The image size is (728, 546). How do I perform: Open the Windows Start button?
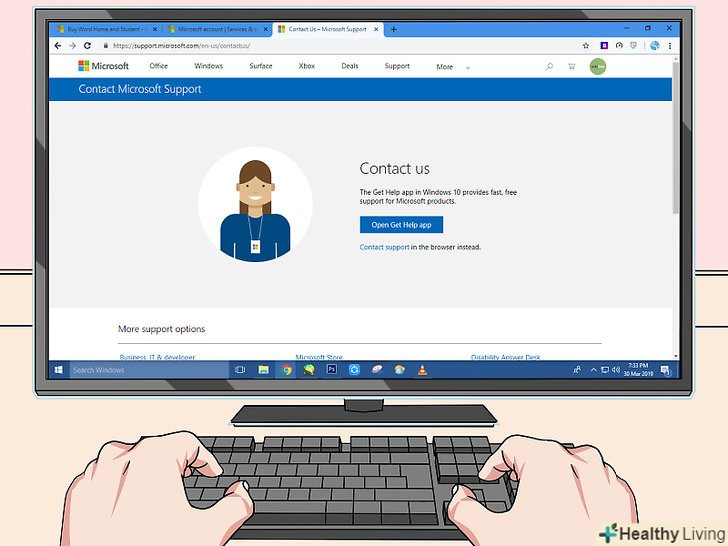[x=59, y=370]
